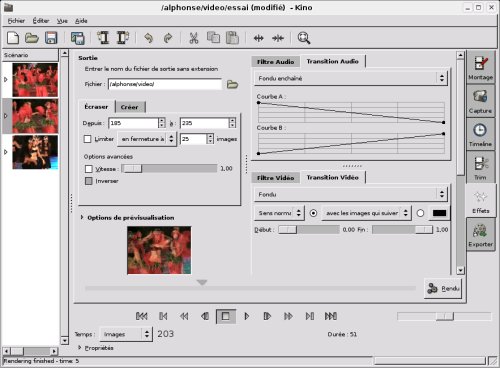Open the Sens normal direction dropdown
The image size is (500, 368).
pos(279,213)
